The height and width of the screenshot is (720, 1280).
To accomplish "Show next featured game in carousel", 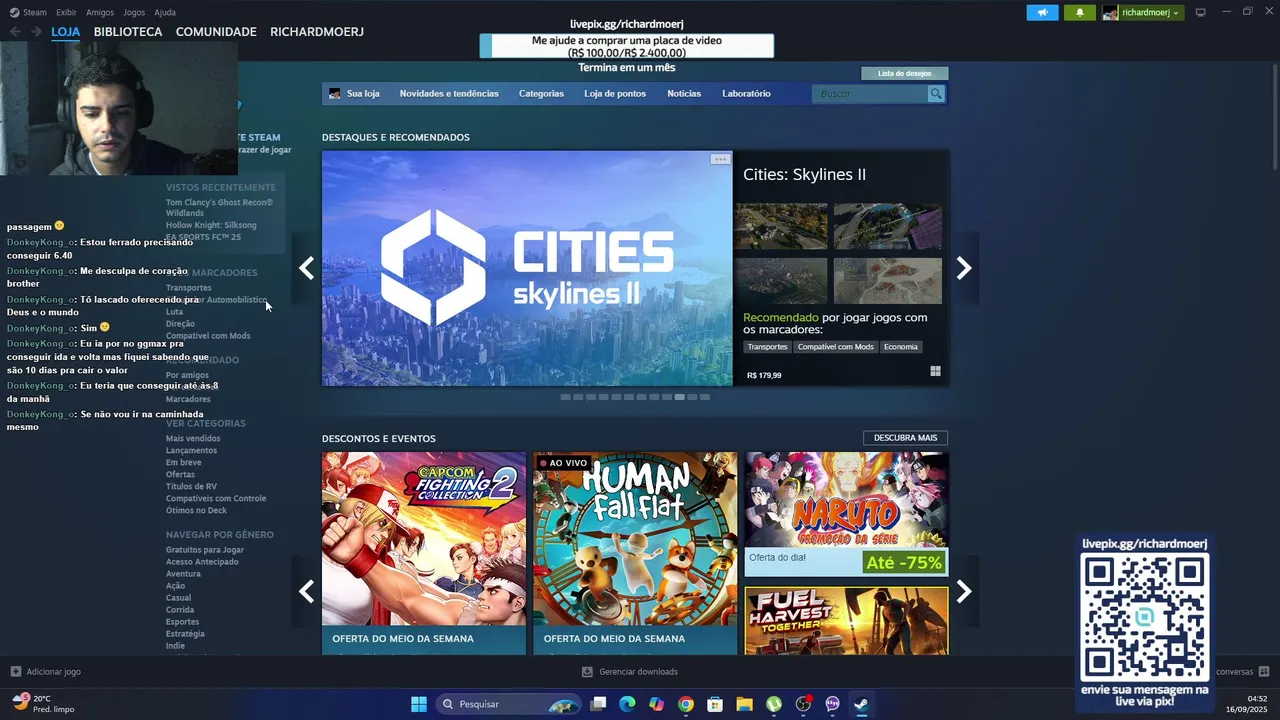I will (x=964, y=268).
